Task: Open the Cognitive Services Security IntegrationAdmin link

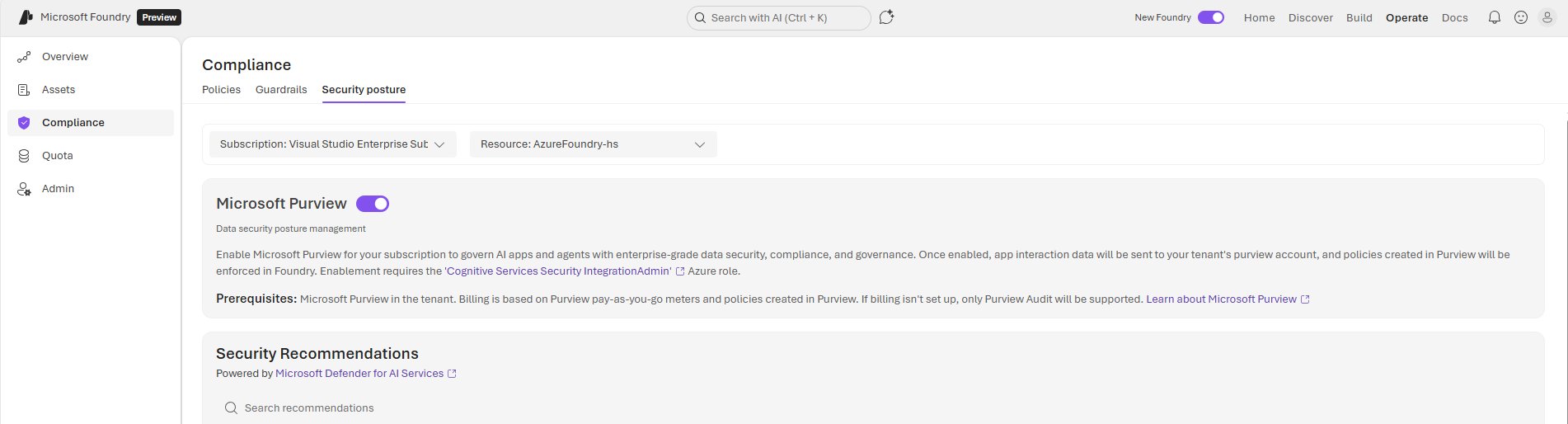Action: pos(558,271)
